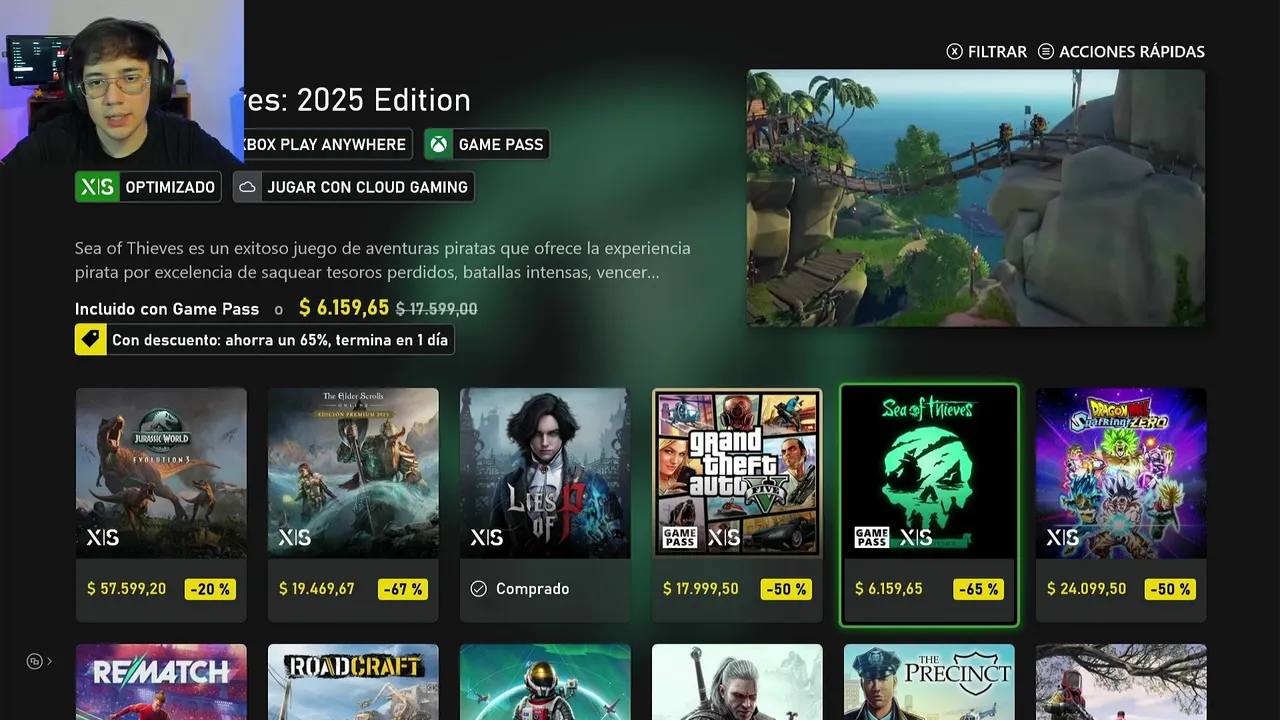Open Acciones Rápidas menu icon
The height and width of the screenshot is (720, 1280).
(1046, 51)
